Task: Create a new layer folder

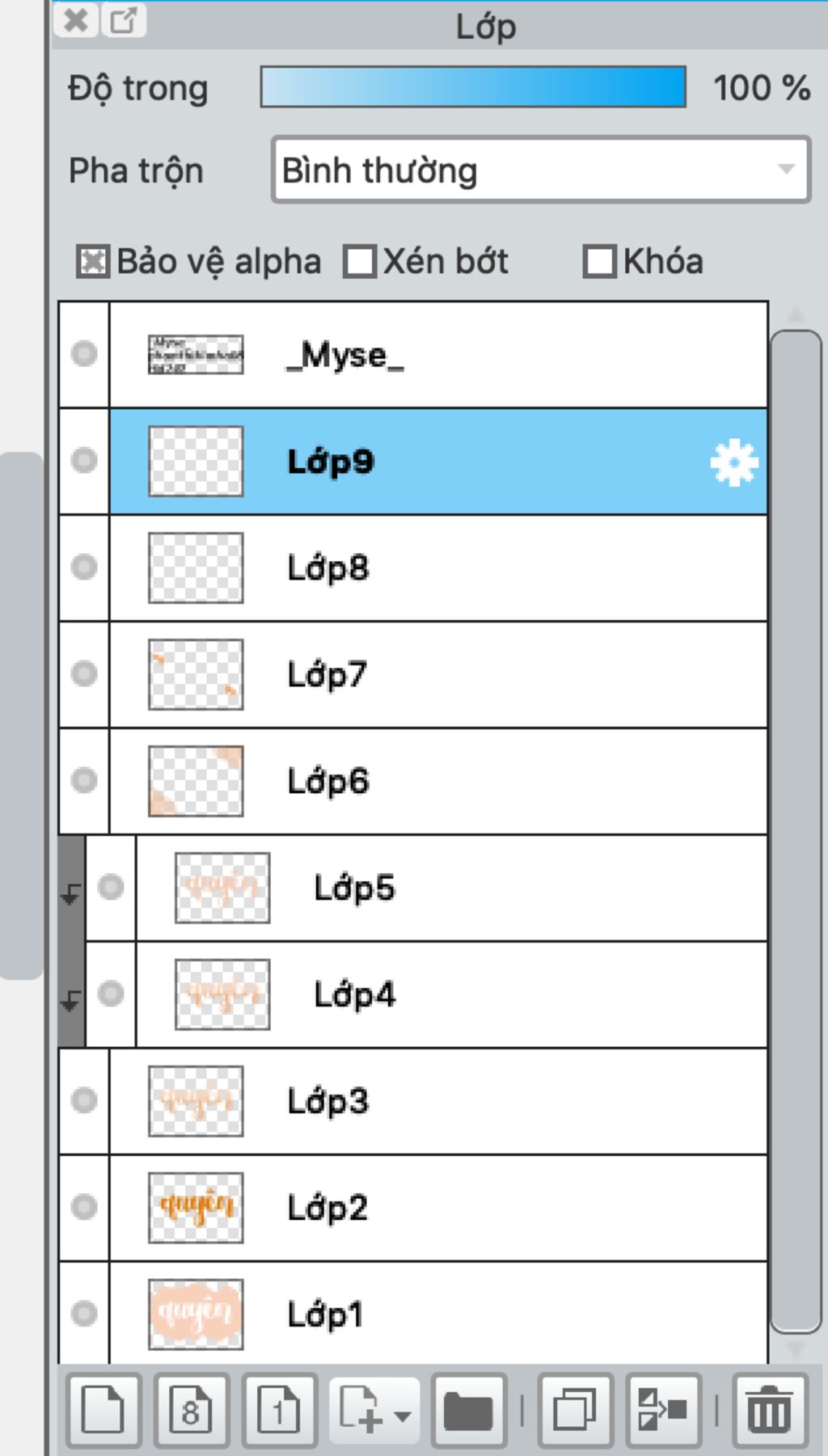Action: (469, 1411)
